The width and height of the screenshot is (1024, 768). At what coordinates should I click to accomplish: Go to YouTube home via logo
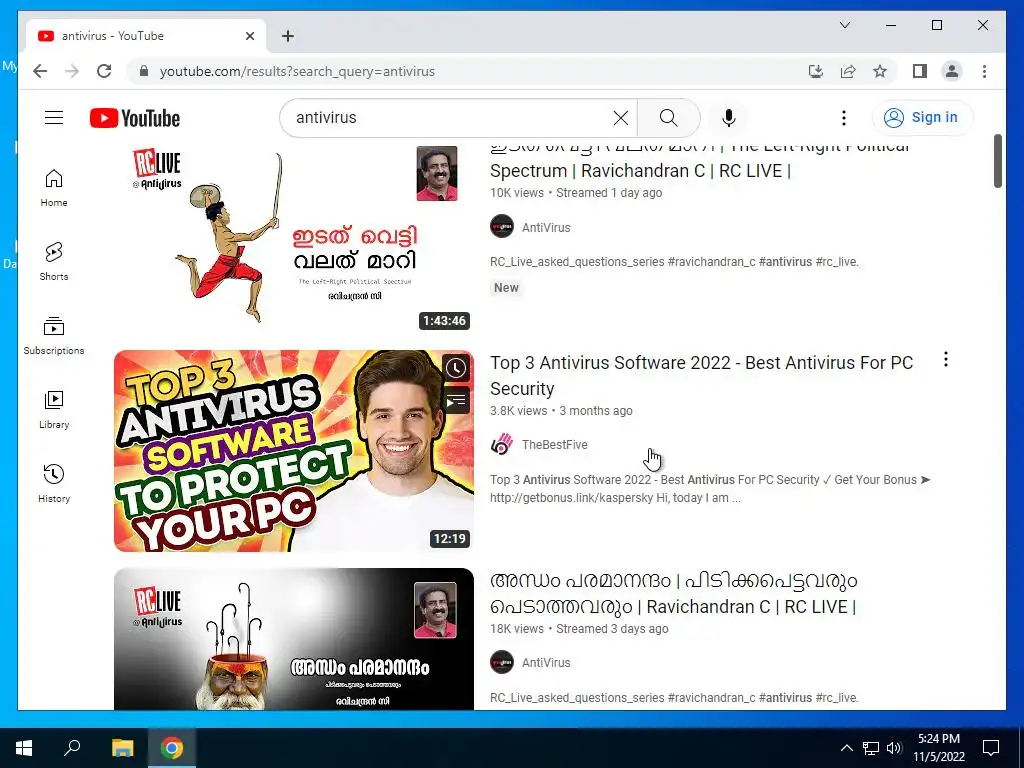click(135, 118)
